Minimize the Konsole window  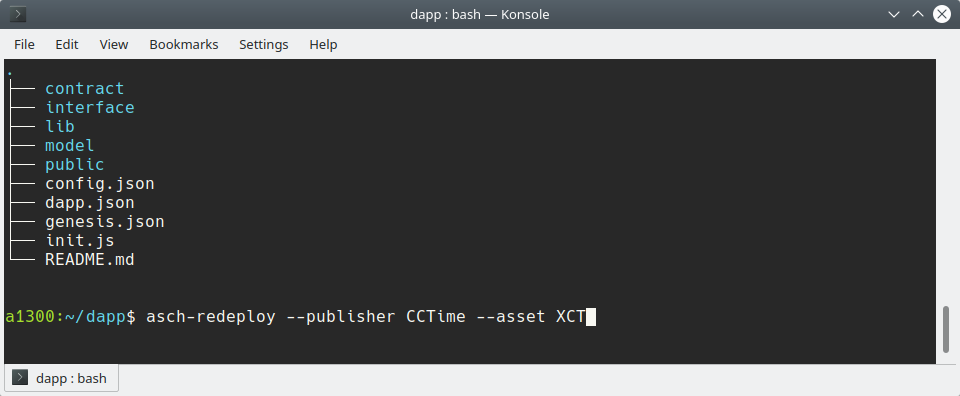pyautogui.click(x=893, y=14)
